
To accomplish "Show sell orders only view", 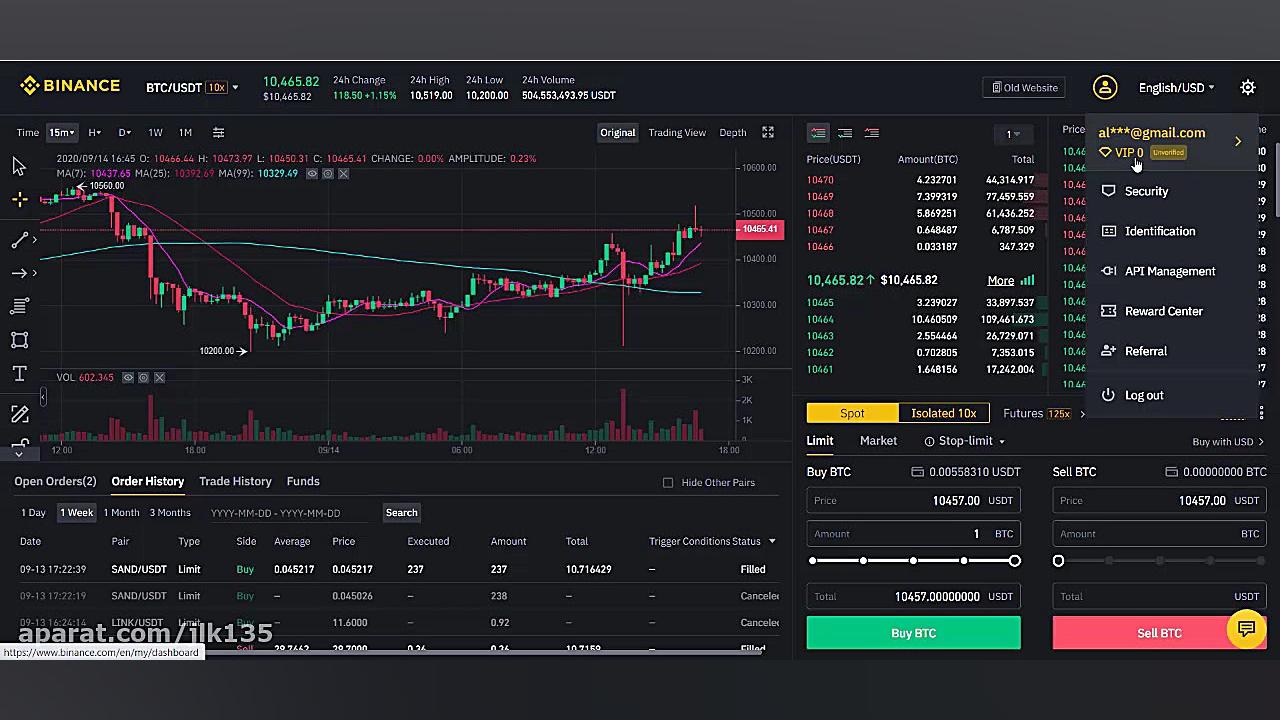I will 872,133.
